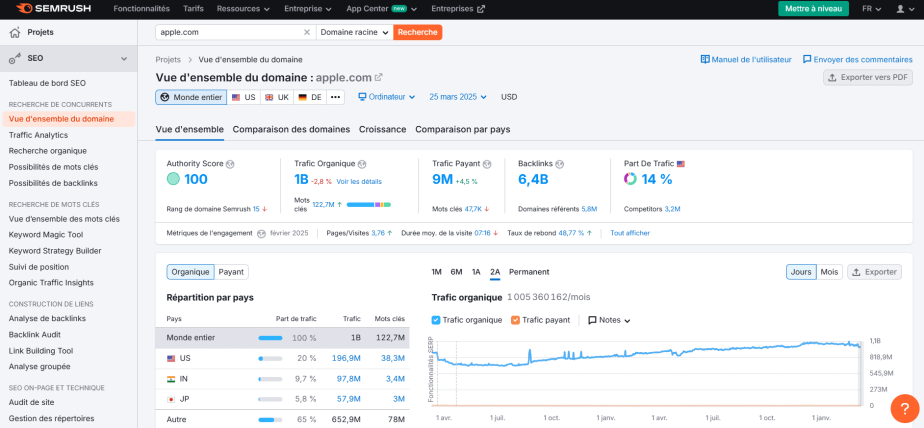Click the Notes speech bubble icon

(592, 320)
